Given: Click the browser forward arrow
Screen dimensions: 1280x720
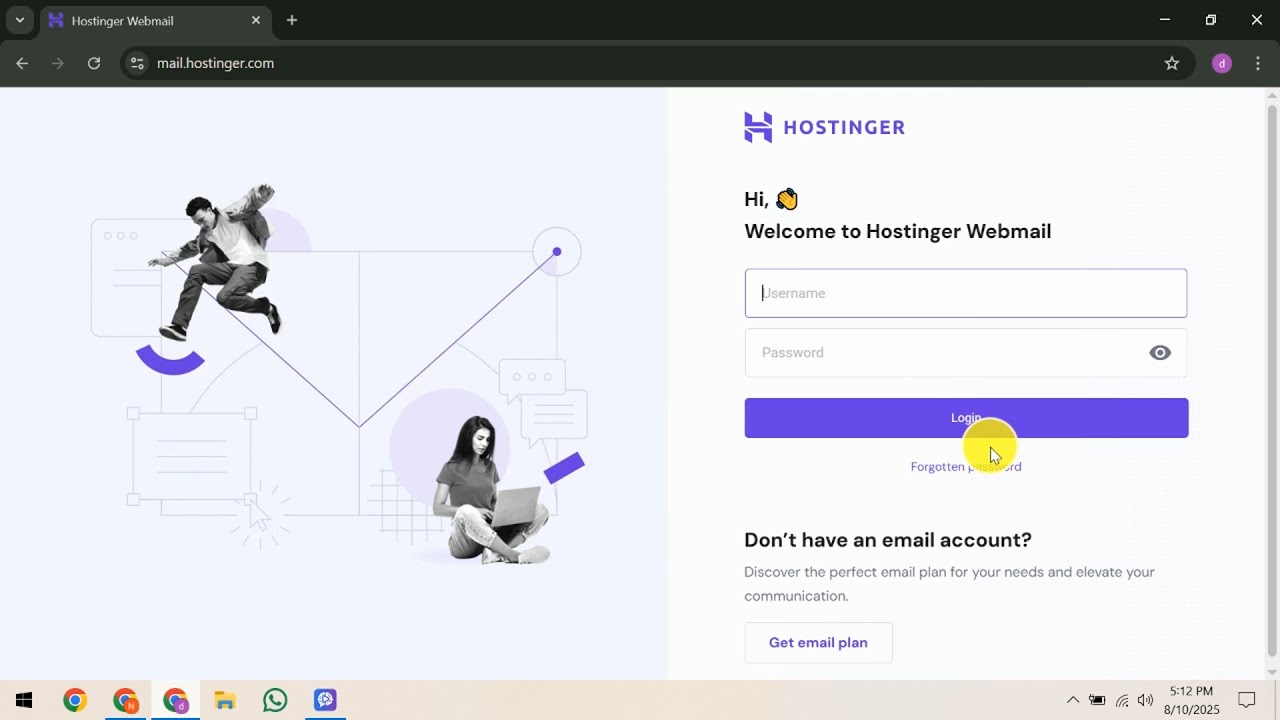Looking at the screenshot, I should (x=58, y=63).
